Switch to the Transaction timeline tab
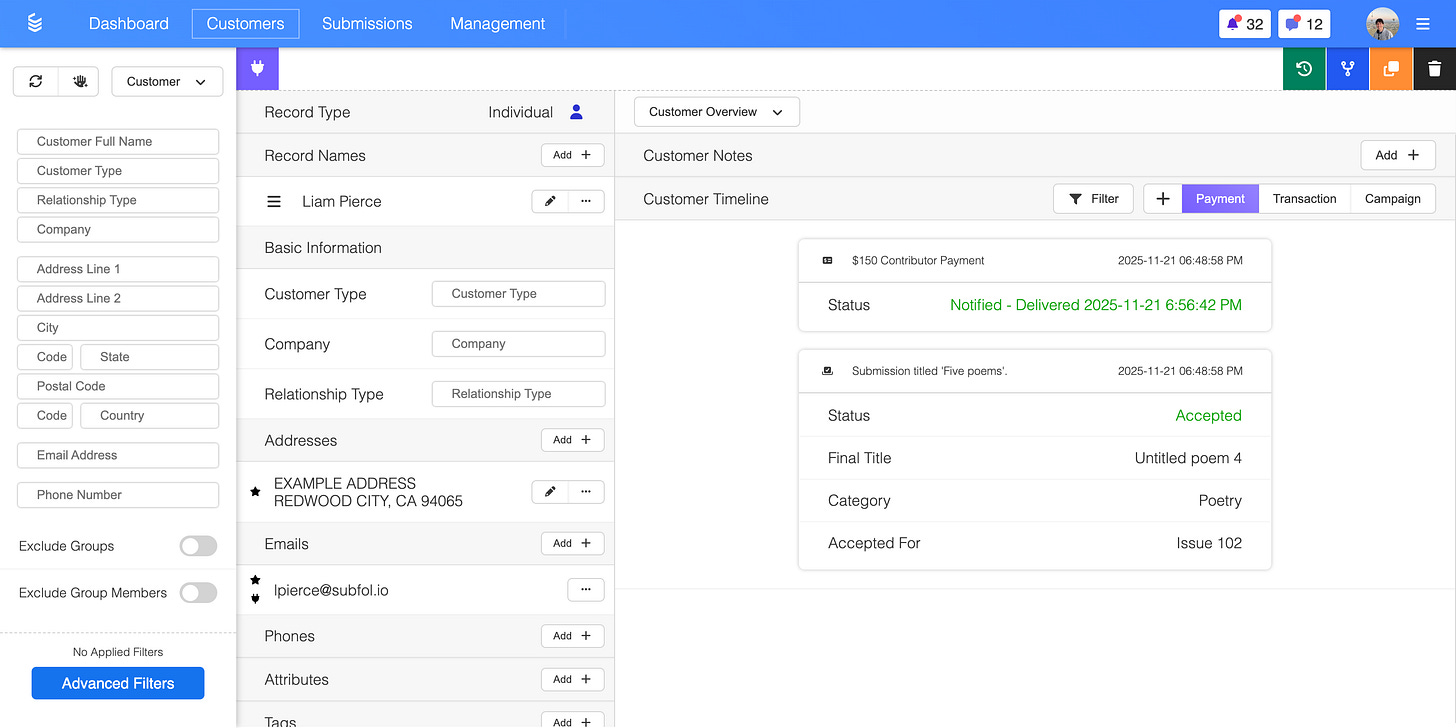The width and height of the screenshot is (1456, 728). coord(1304,199)
